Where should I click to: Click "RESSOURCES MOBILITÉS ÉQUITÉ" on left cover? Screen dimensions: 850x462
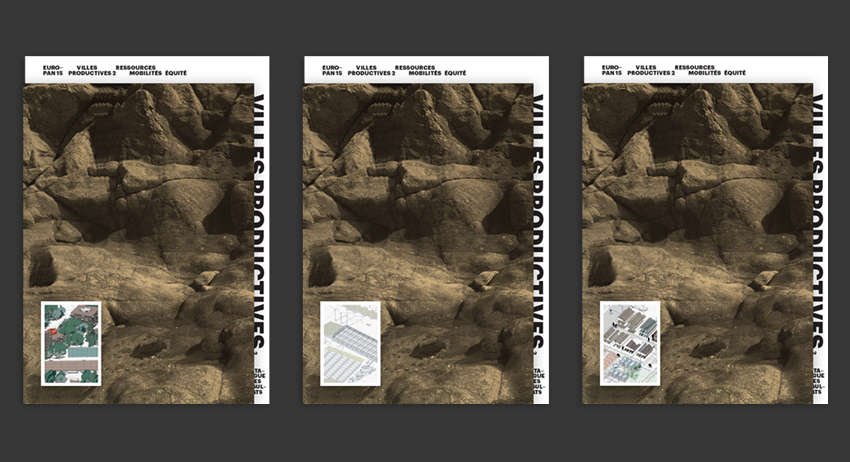pyautogui.click(x=151, y=70)
